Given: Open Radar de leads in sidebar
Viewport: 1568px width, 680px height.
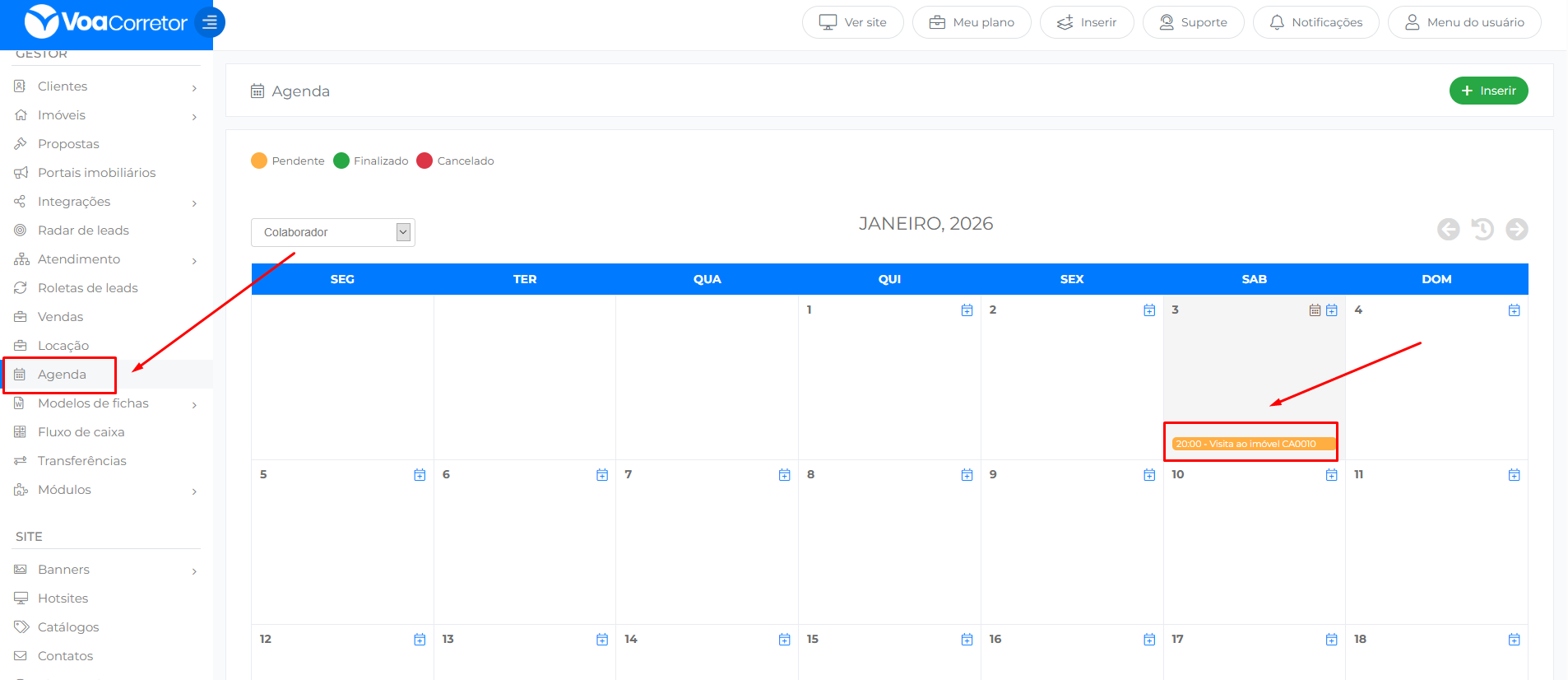Looking at the screenshot, I should coord(83,231).
